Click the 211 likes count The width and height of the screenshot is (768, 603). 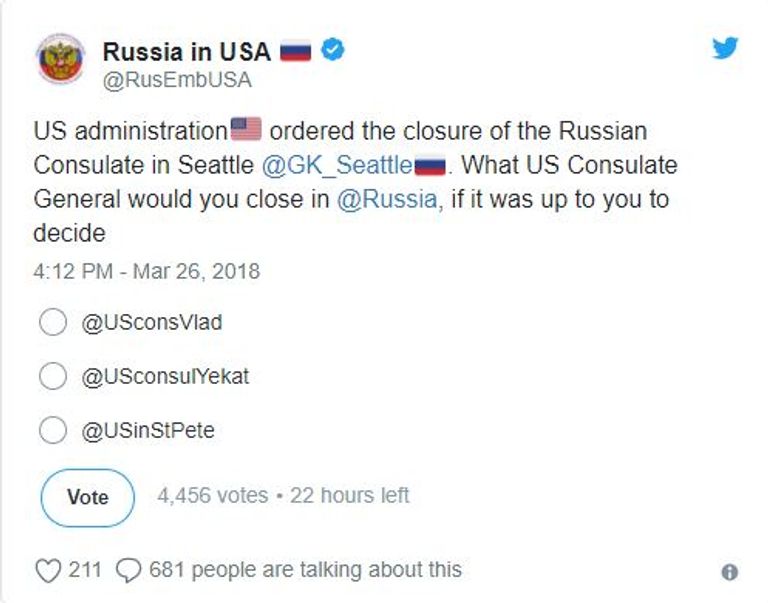[85, 570]
